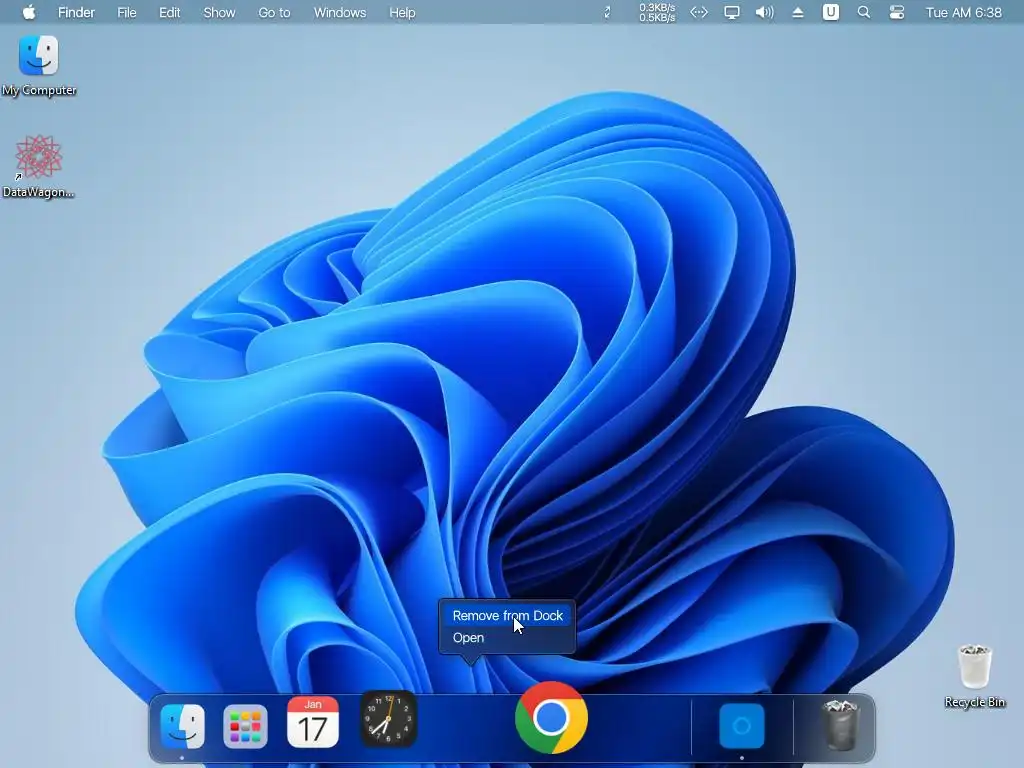Click the network speed indicator

coord(657,12)
